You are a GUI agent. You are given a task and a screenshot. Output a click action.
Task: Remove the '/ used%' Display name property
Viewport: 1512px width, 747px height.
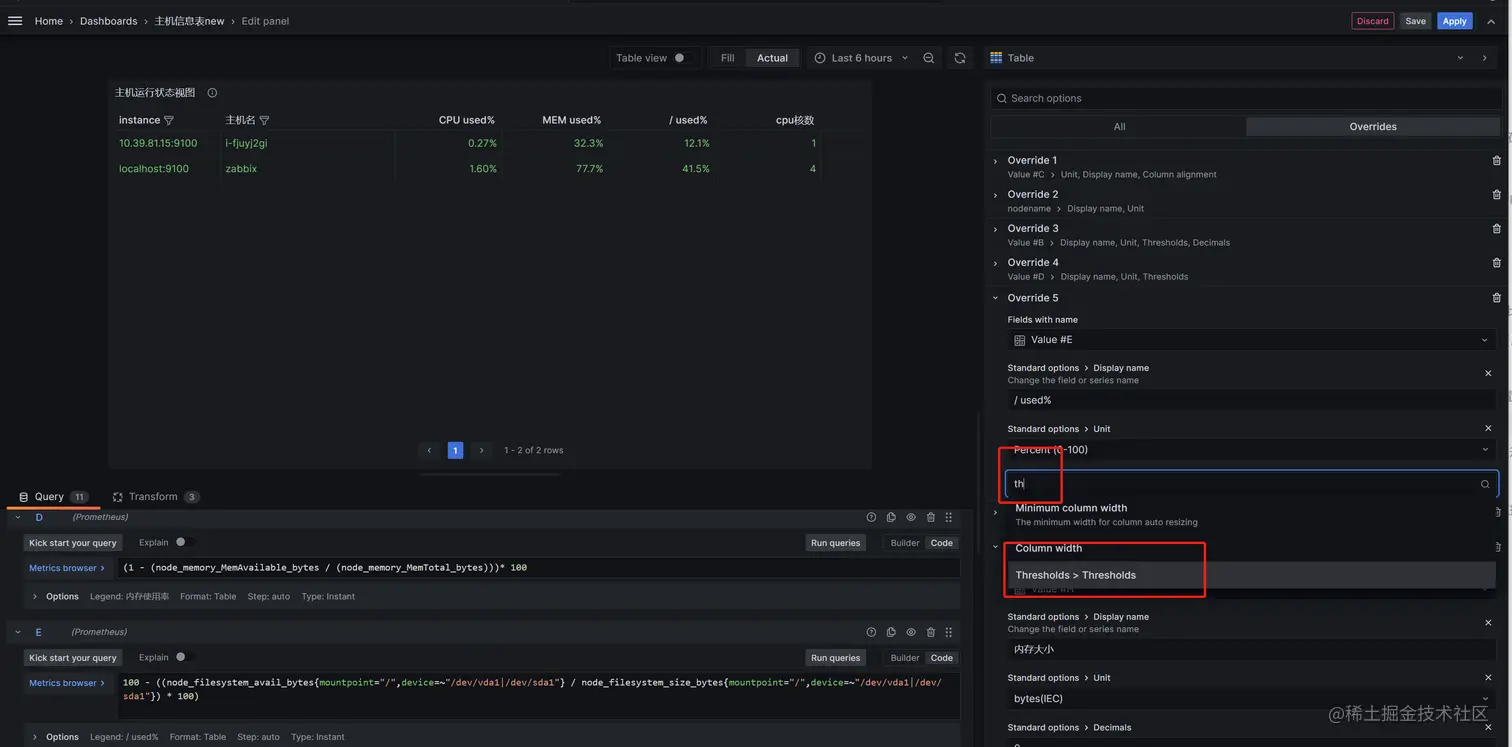1488,374
